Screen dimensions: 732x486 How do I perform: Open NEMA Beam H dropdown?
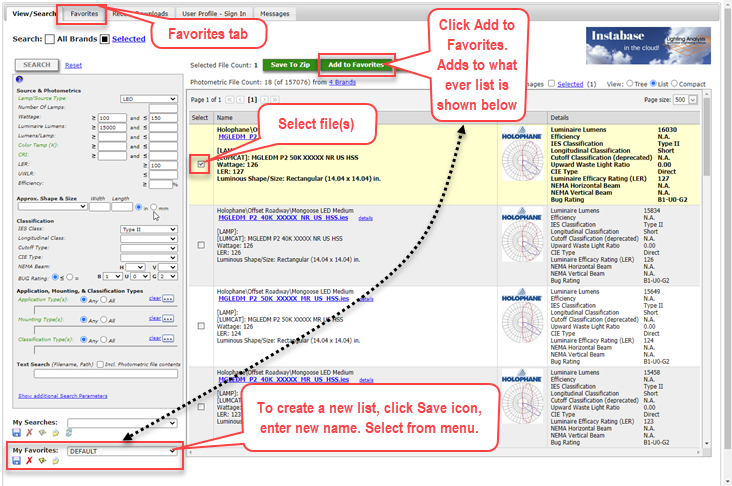click(x=135, y=267)
